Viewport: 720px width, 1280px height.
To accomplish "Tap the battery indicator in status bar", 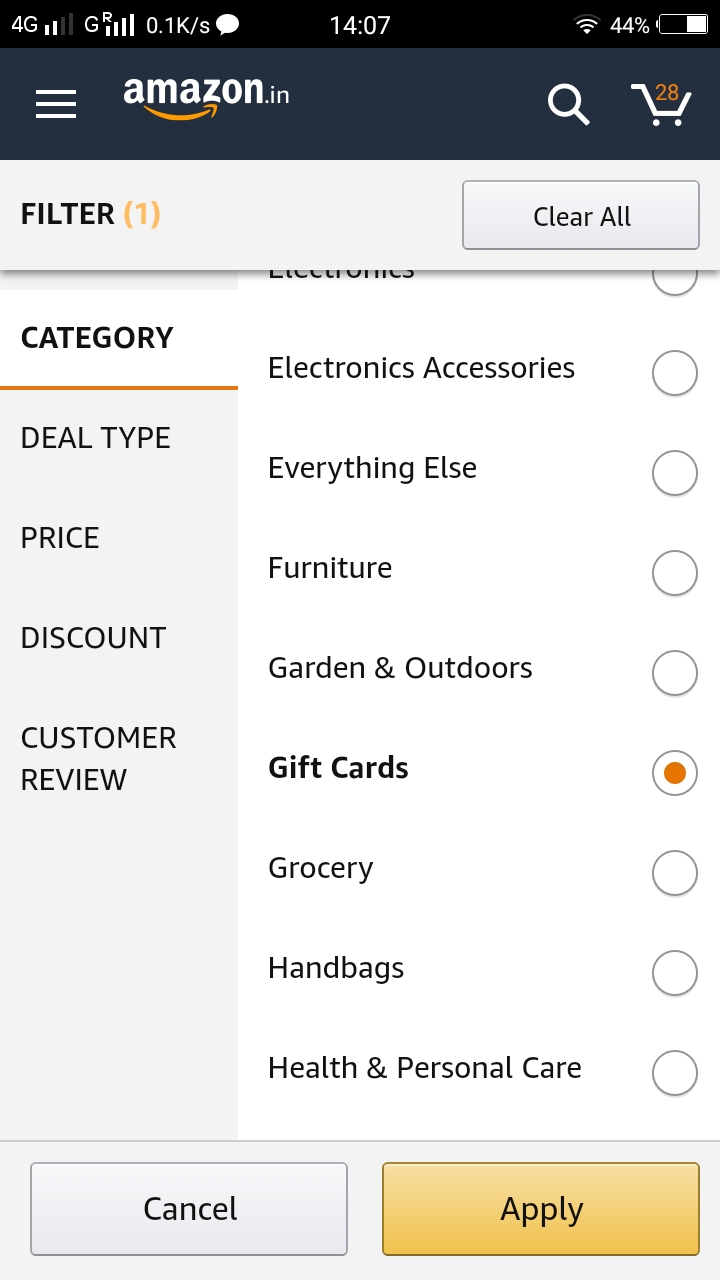I will 683,25.
